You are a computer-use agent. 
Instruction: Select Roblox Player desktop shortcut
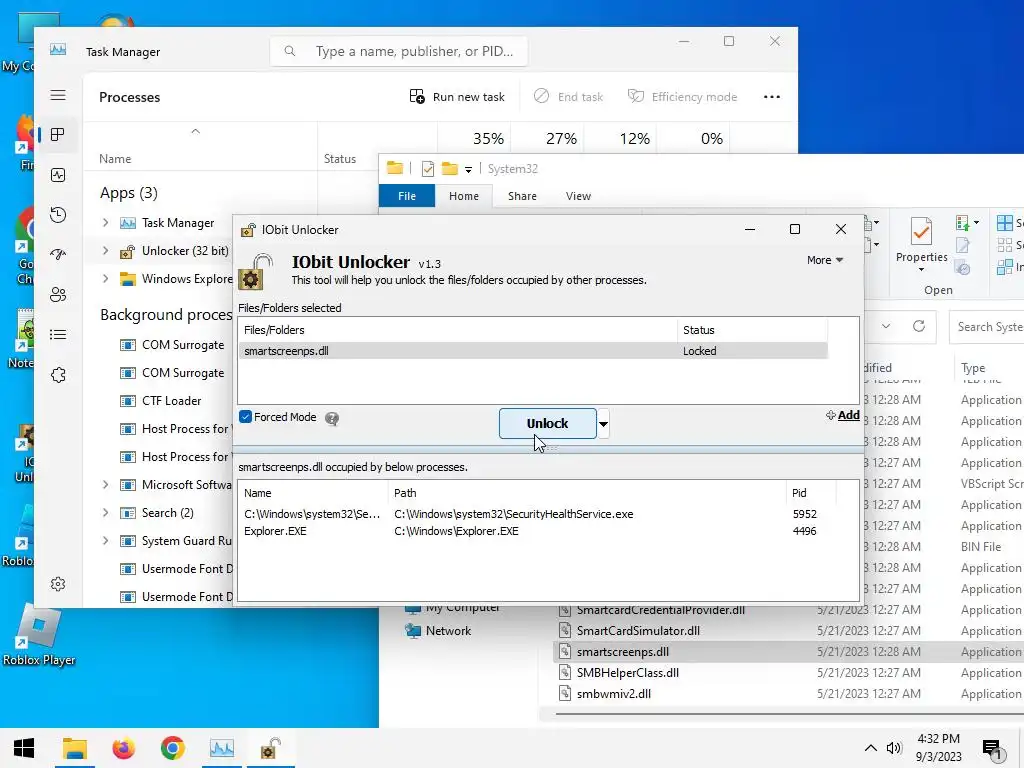39,635
